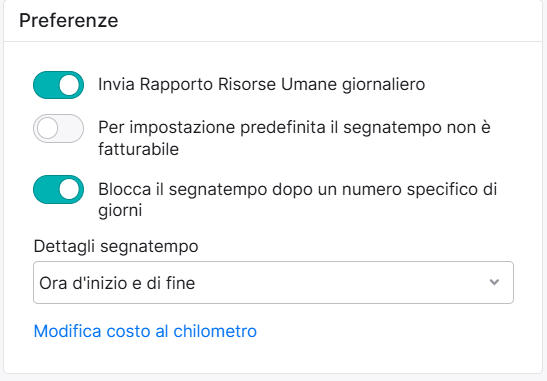Enable the non-billable timer default toggle
547x381 pixels.
click(x=58, y=128)
